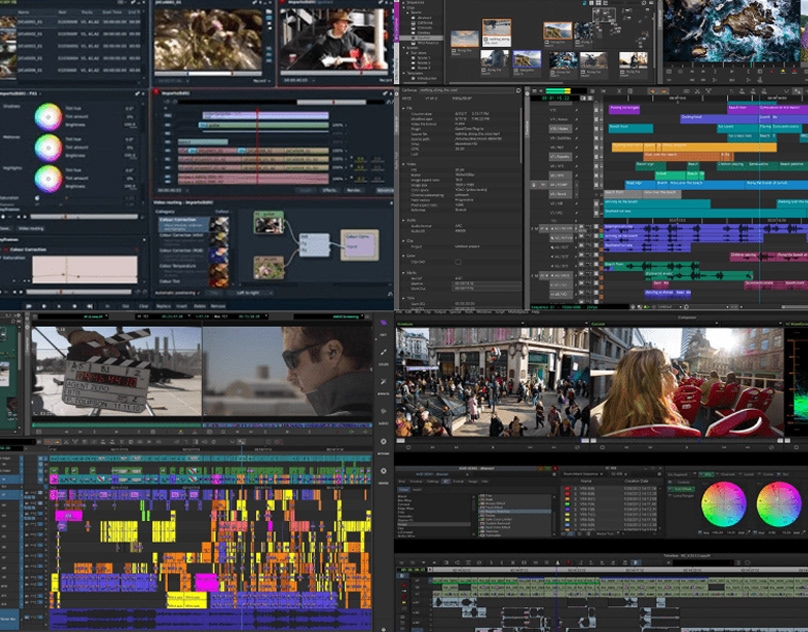Click the Midtones colour wheel

[48, 148]
